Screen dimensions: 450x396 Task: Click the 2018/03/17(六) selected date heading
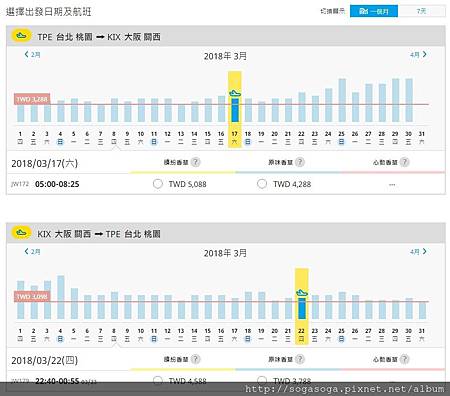click(45, 163)
